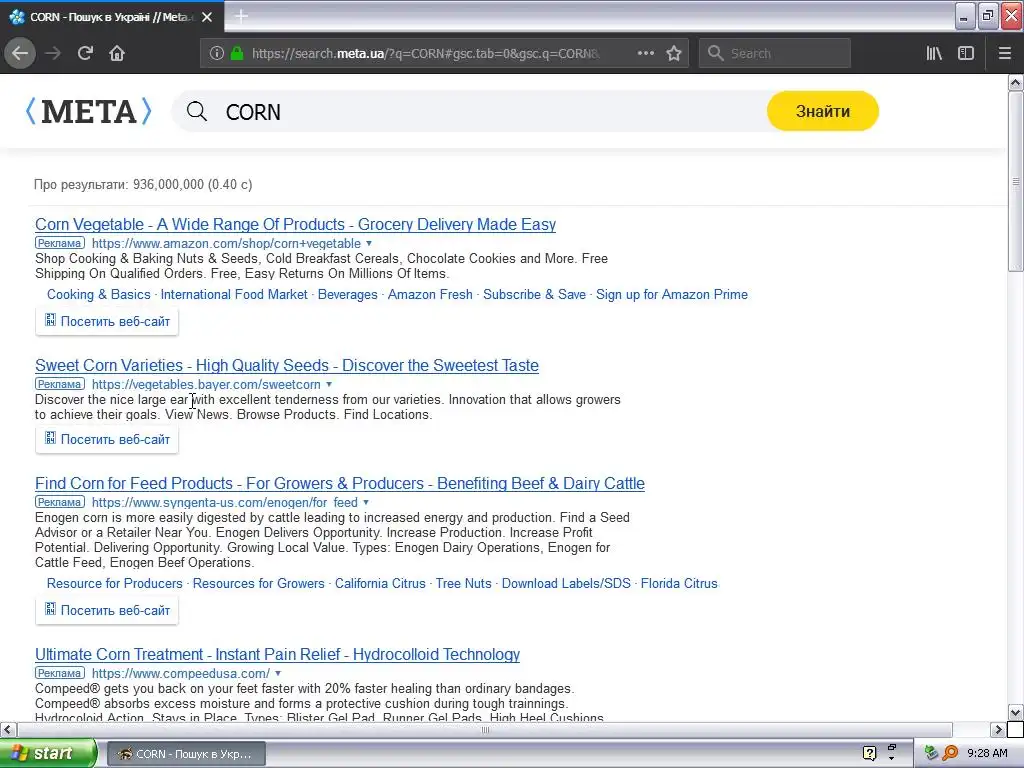Click the 9:28 AM taskbar clock
This screenshot has width=1024, height=768.
(987, 753)
